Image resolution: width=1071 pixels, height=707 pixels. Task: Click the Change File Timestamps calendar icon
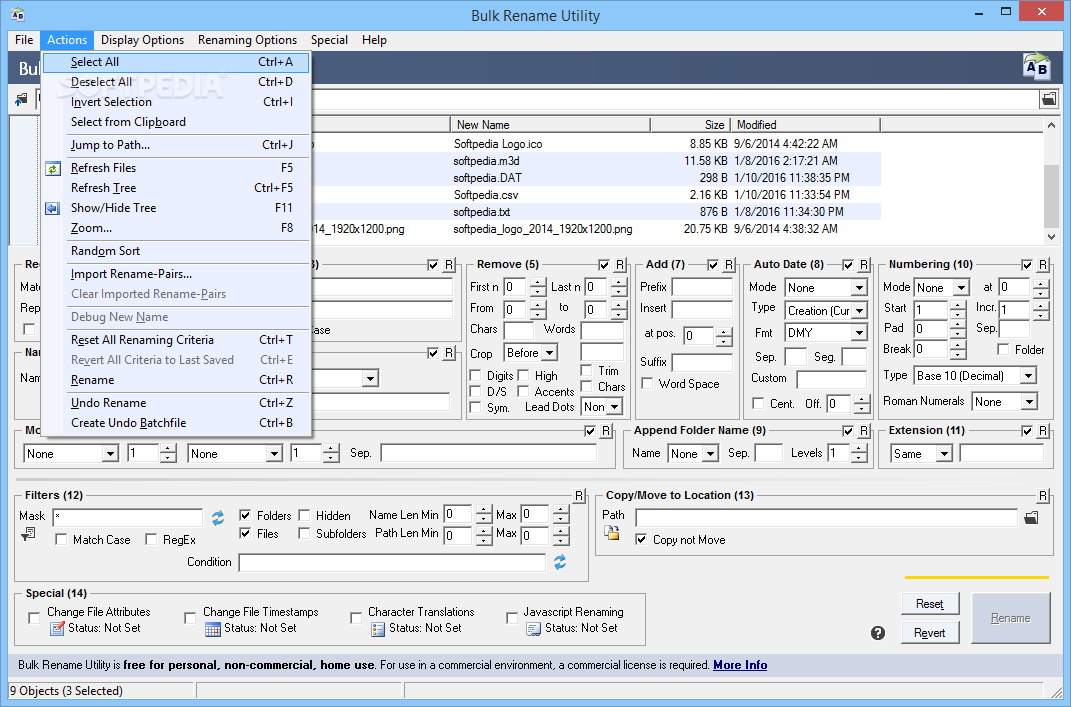[212, 628]
